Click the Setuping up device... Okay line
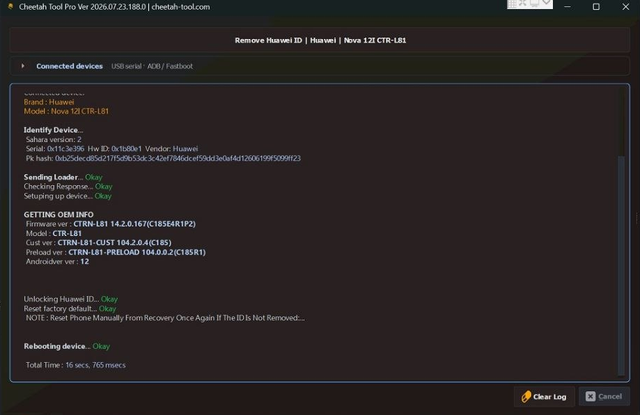 pyautogui.click(x=67, y=196)
